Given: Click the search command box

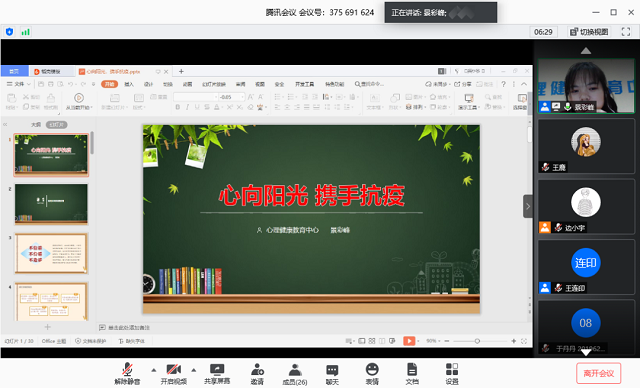Looking at the screenshot, I should click(369, 84).
